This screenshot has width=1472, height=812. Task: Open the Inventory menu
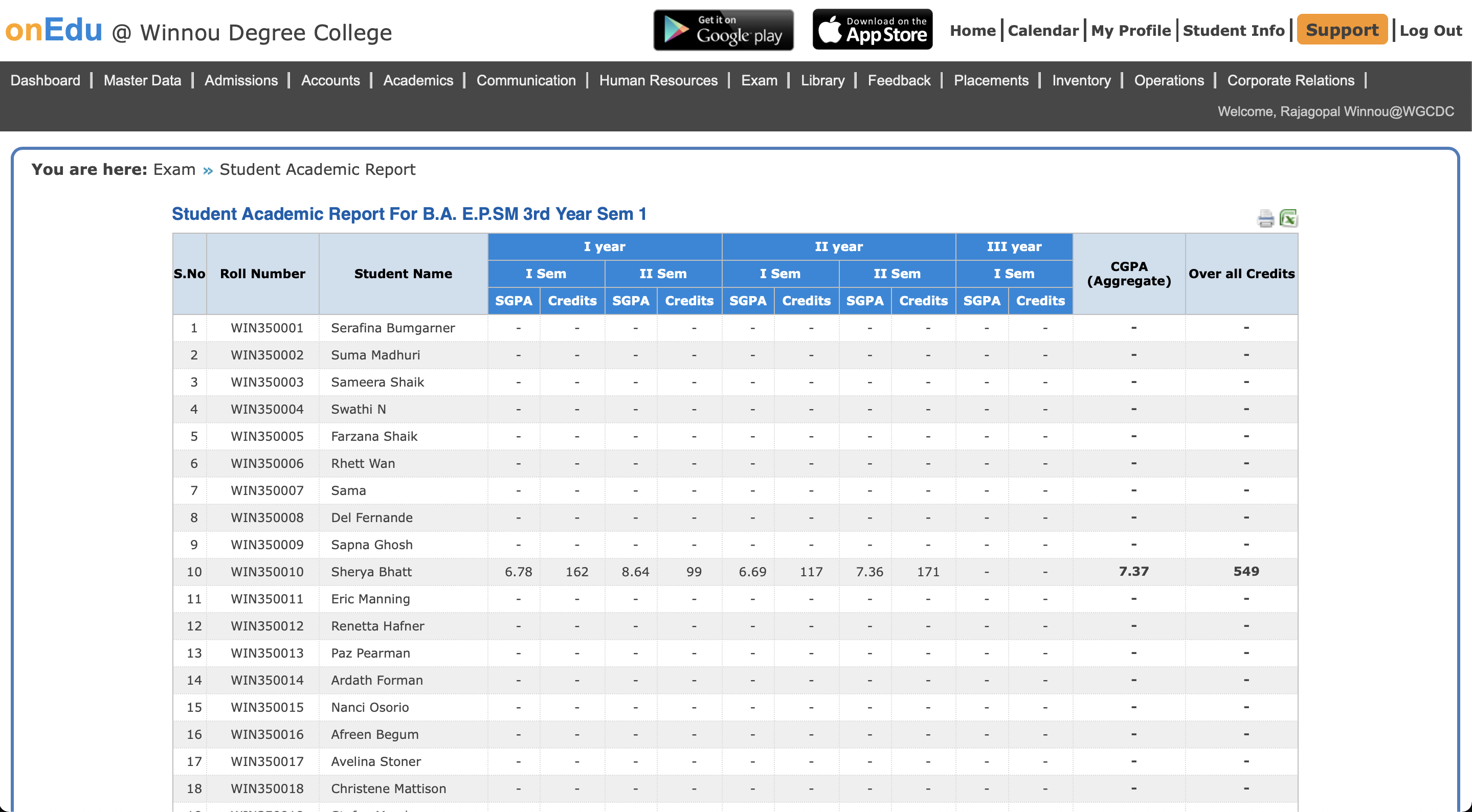click(x=1081, y=81)
